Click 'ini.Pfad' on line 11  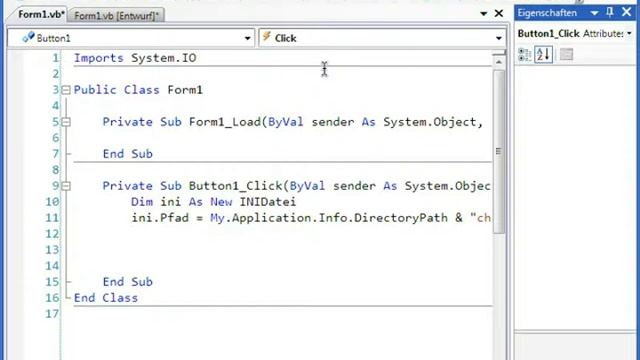[x=160, y=218]
